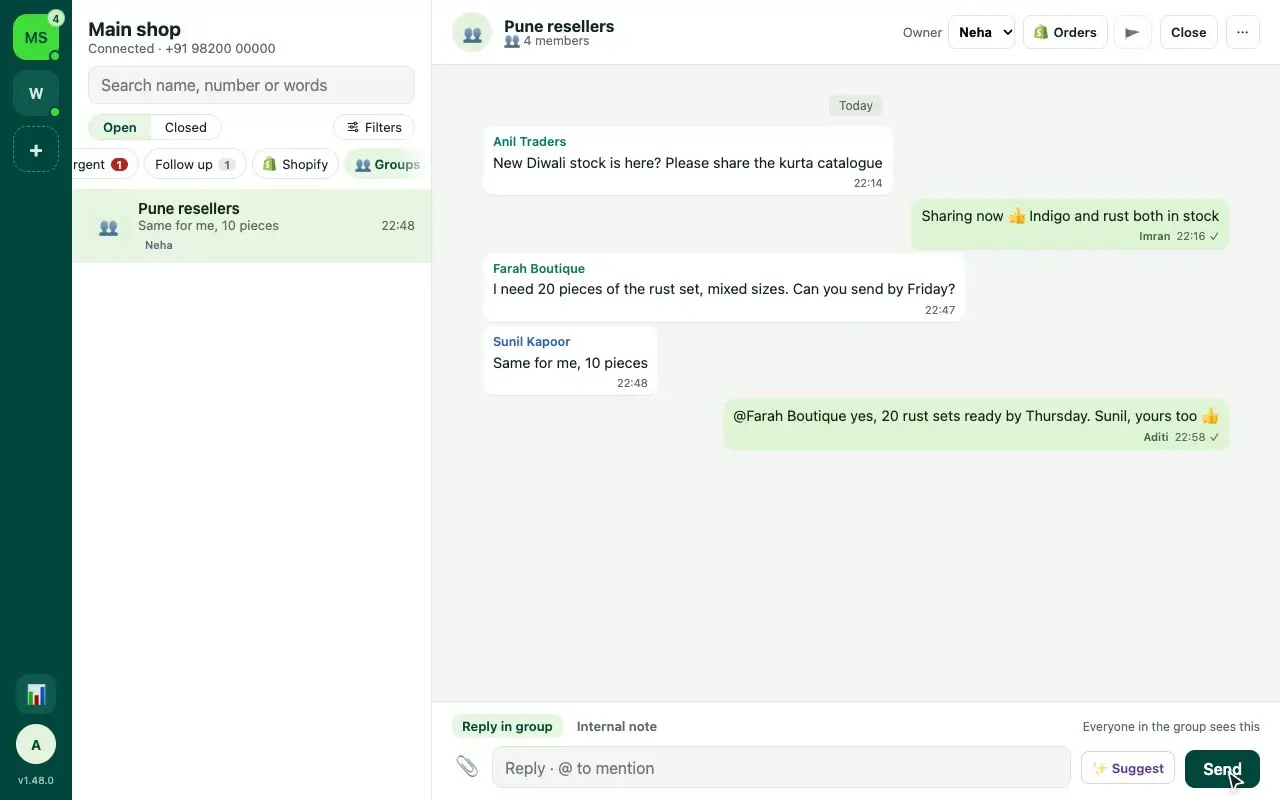Switch to Reply in group mode
This screenshot has width=1280, height=800.
tap(507, 726)
